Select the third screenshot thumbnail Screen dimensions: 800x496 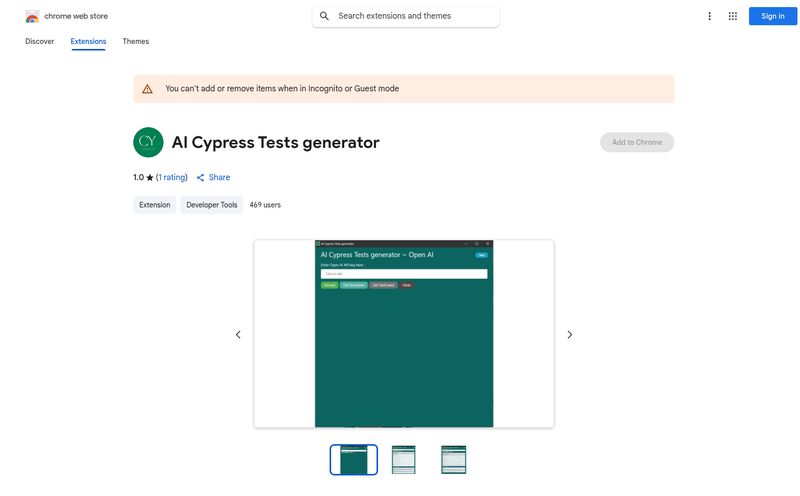pyautogui.click(x=454, y=460)
